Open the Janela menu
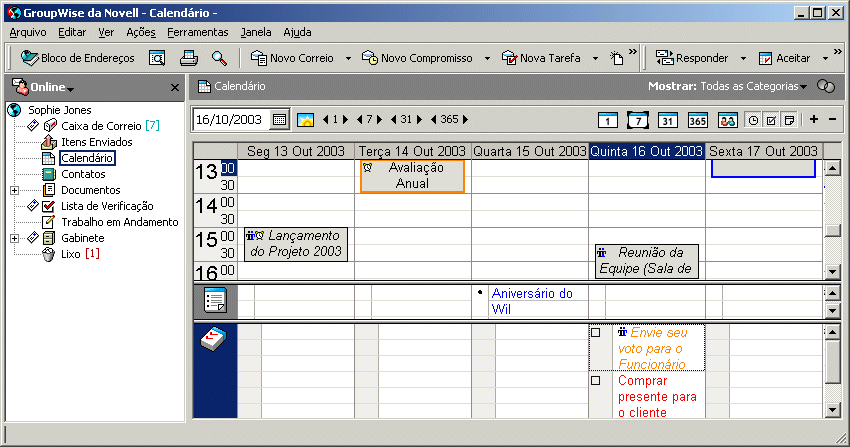The height and width of the screenshot is (447, 850). [255, 33]
